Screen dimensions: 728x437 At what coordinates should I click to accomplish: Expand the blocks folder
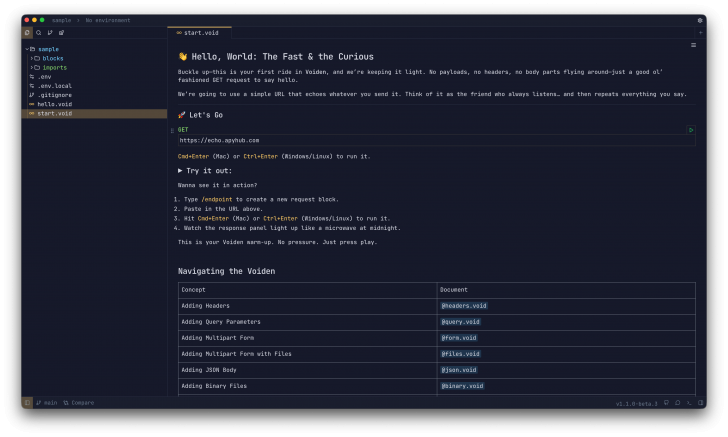[x=52, y=58]
